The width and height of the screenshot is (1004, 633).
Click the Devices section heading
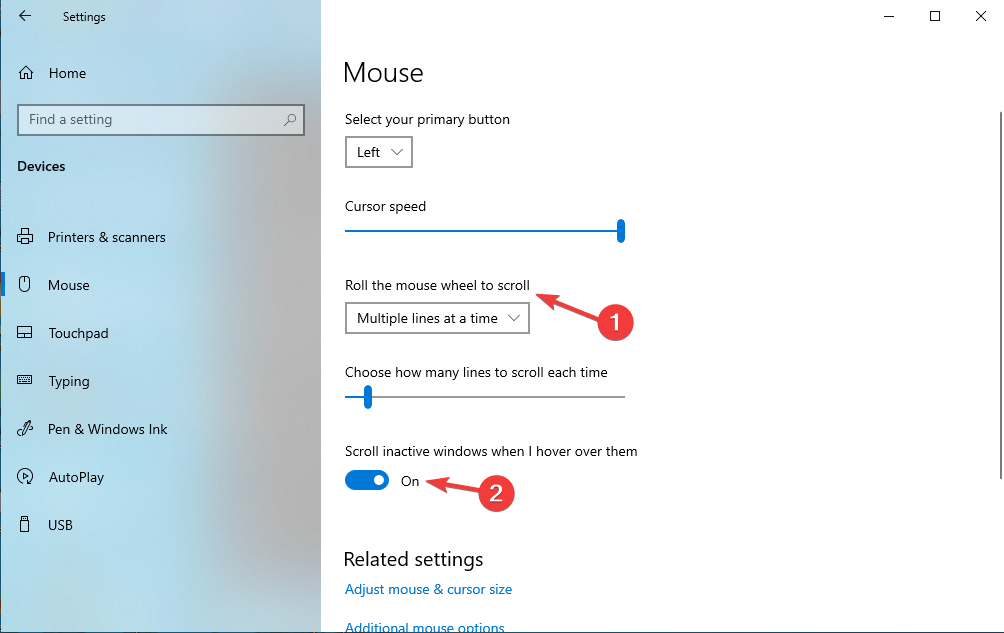coord(41,166)
